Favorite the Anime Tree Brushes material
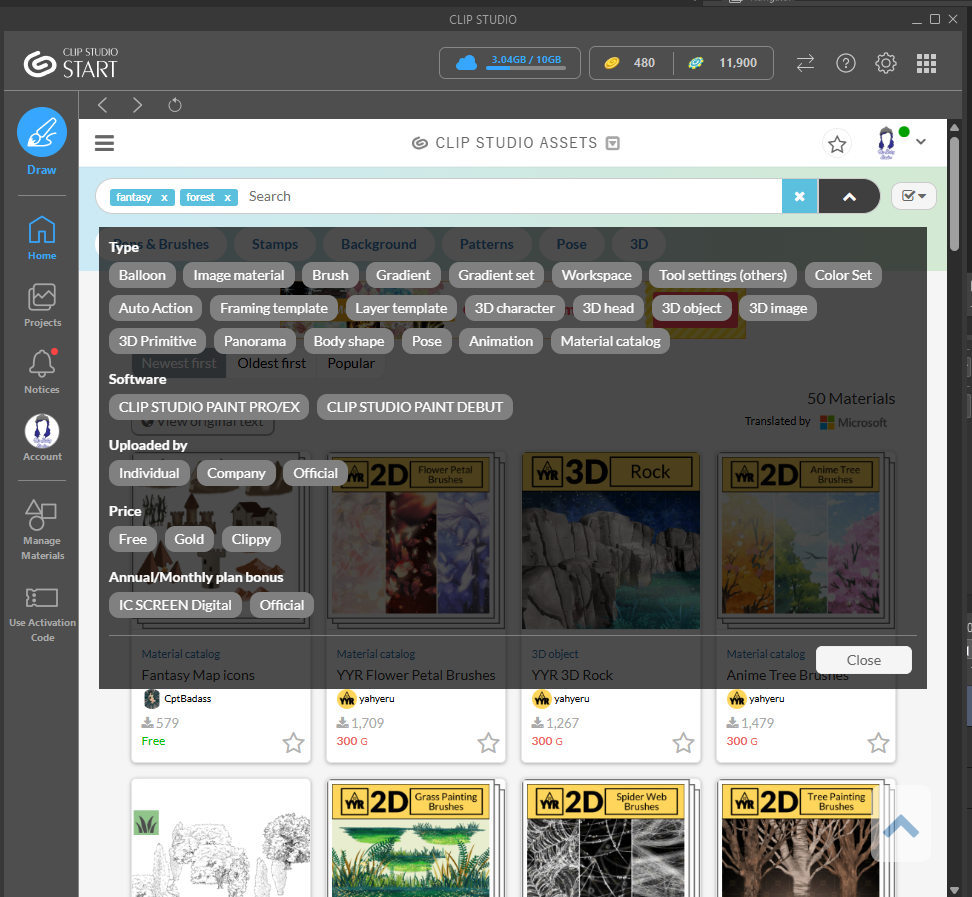This screenshot has width=972, height=897. pos(878,743)
